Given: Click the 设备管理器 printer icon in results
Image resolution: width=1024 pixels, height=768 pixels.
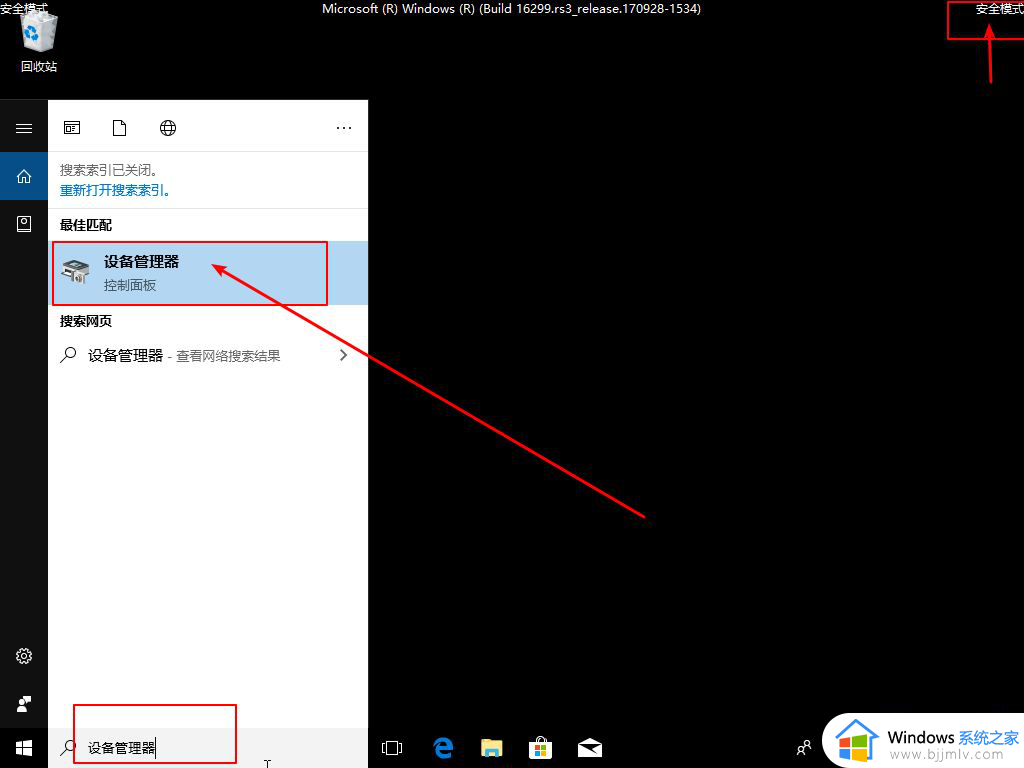Looking at the screenshot, I should click(76, 271).
